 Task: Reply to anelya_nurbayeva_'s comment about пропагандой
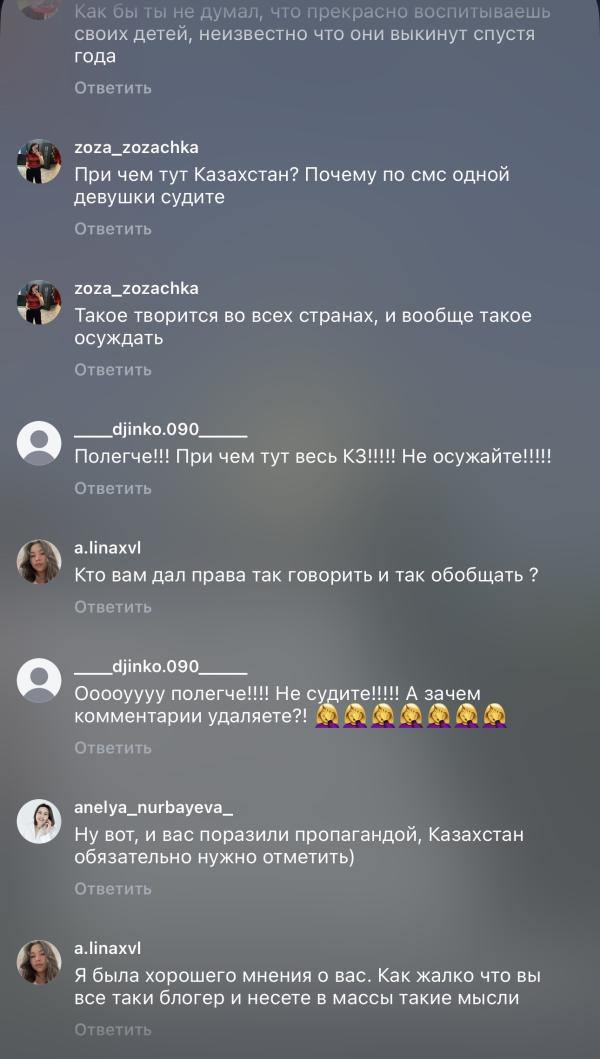point(113,889)
